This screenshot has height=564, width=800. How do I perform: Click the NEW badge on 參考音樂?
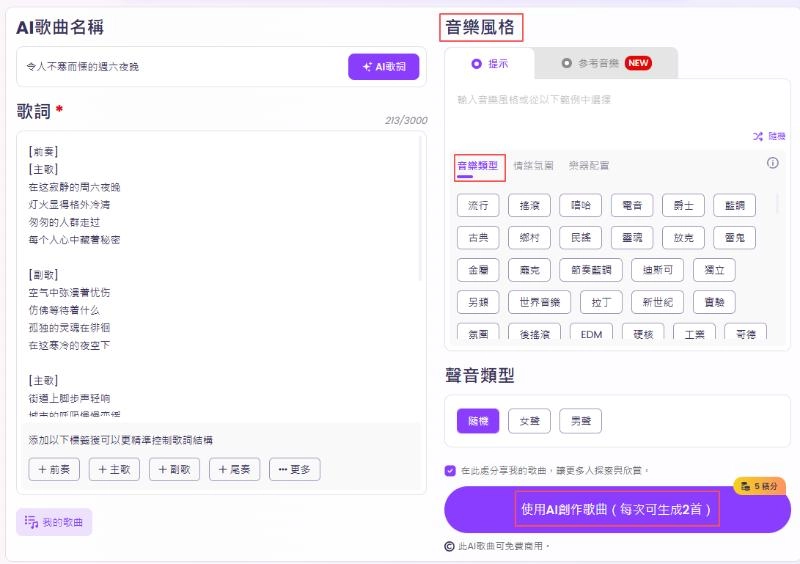pos(638,63)
